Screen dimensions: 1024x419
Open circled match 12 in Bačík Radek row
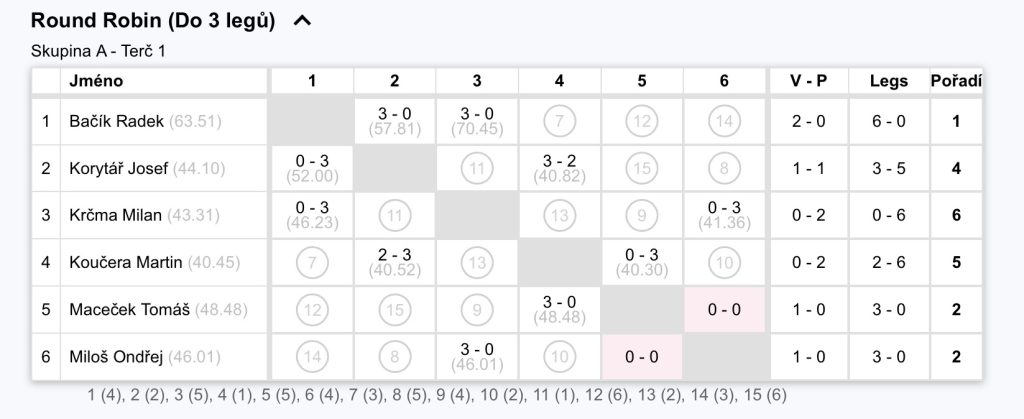(641, 121)
